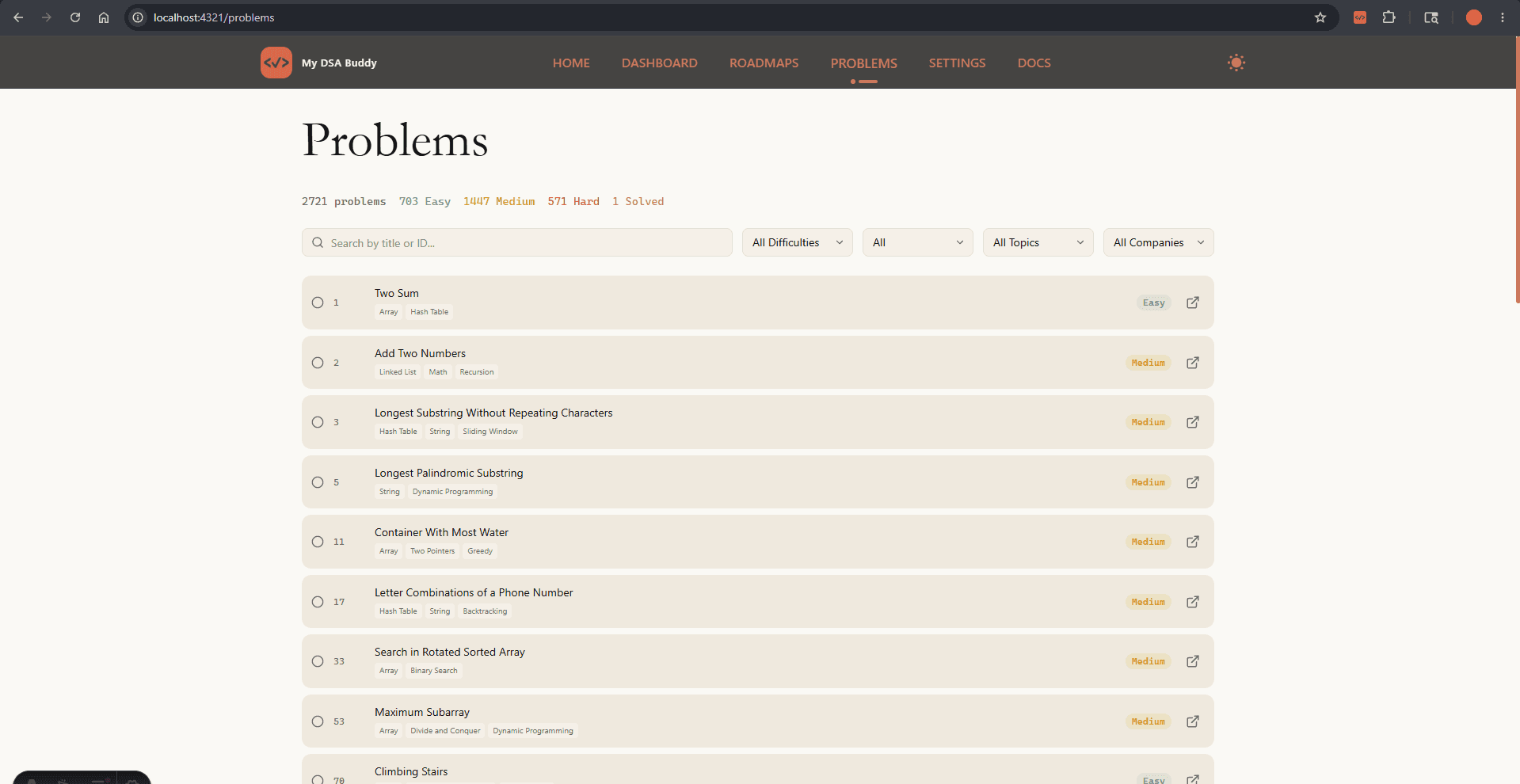Open the All Topics dropdown
This screenshot has width=1520, height=784.
1038,242
